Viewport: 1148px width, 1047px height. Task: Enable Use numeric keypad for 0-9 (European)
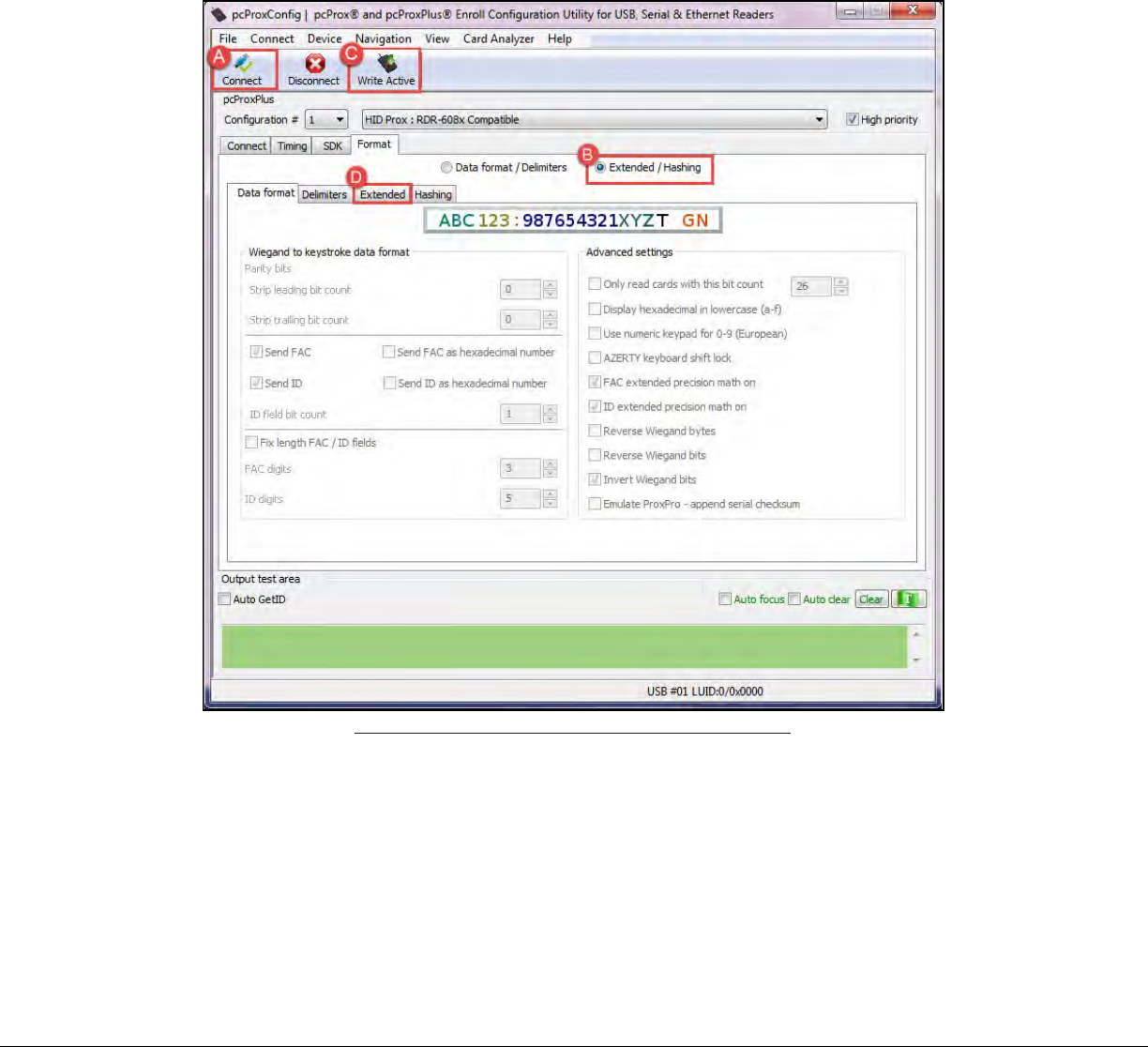[x=595, y=334]
